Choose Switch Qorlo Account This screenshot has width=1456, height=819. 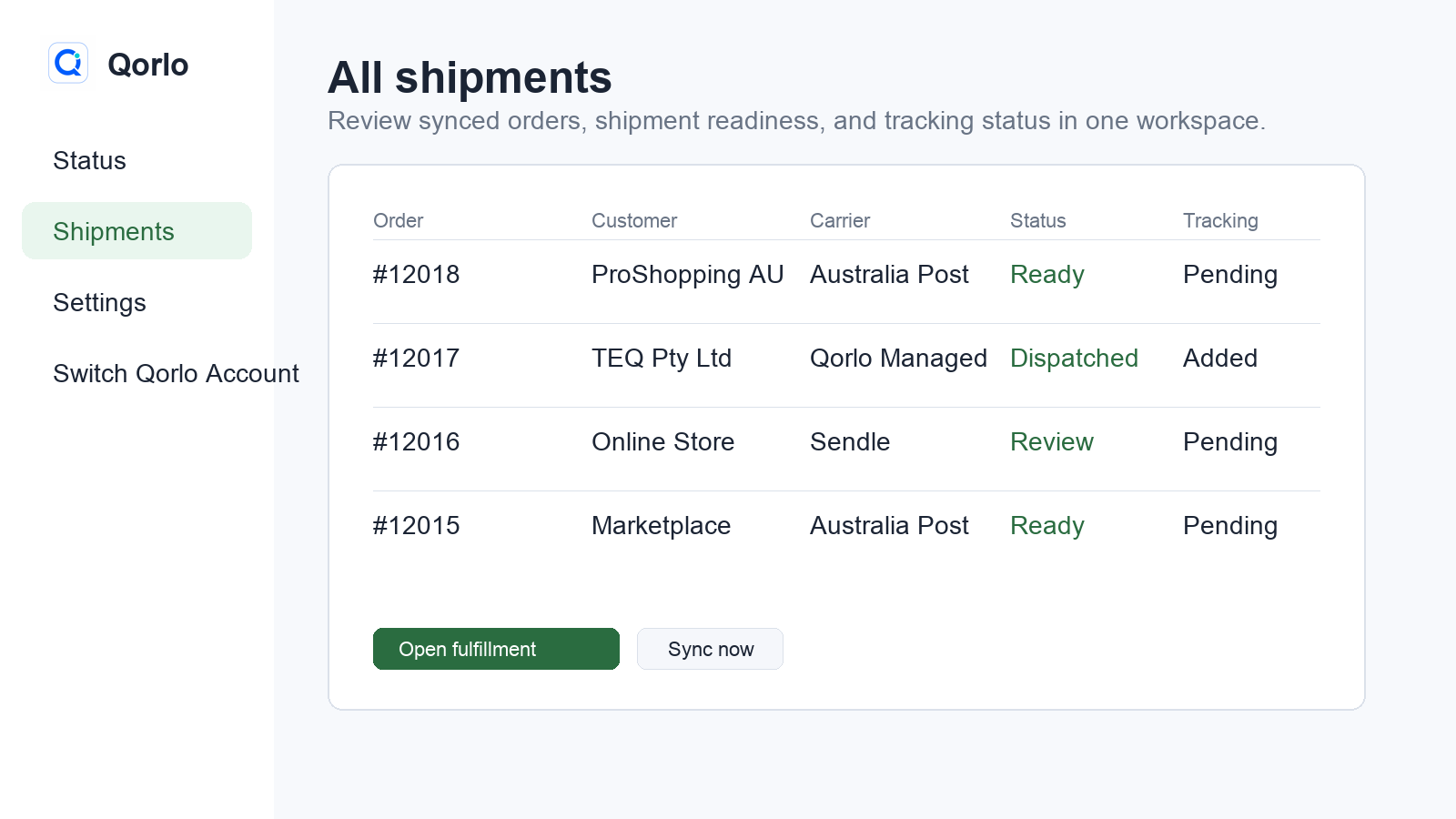pyautogui.click(x=176, y=373)
